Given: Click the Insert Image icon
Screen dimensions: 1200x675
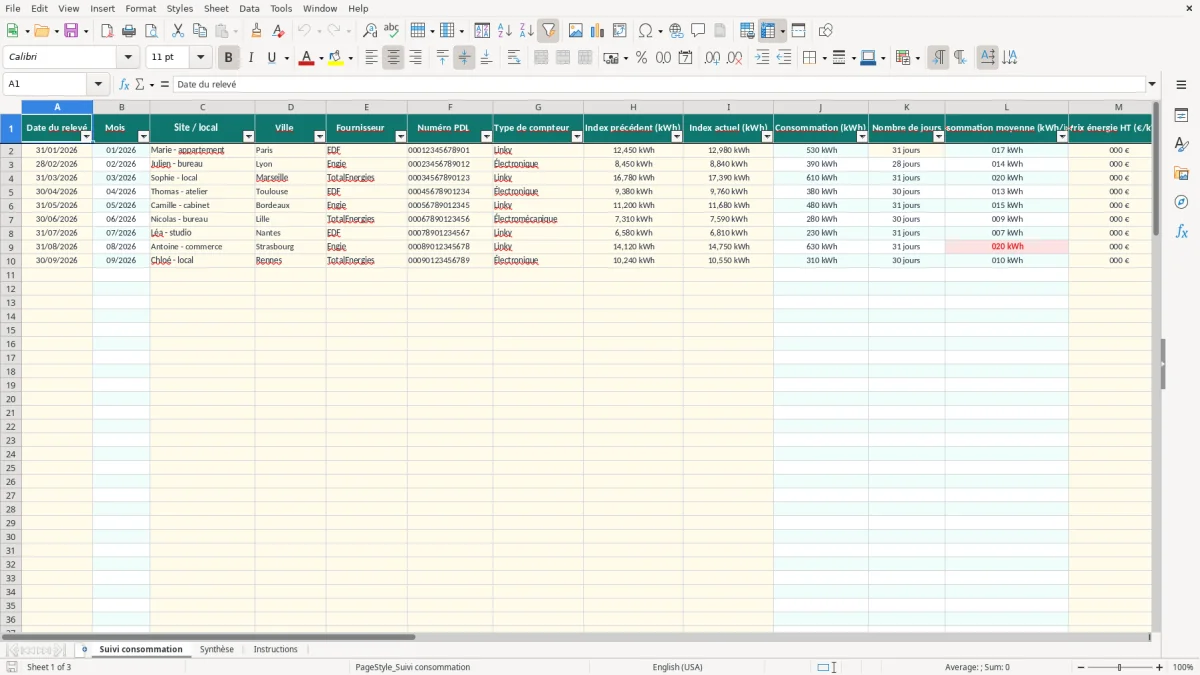Looking at the screenshot, I should pos(576,31).
